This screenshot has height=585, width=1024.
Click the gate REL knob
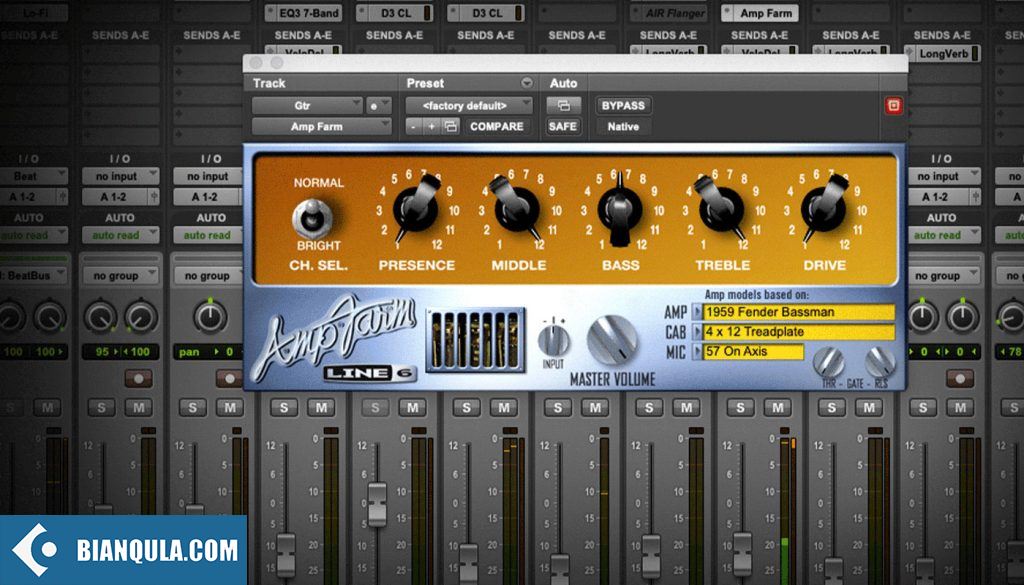coord(880,362)
